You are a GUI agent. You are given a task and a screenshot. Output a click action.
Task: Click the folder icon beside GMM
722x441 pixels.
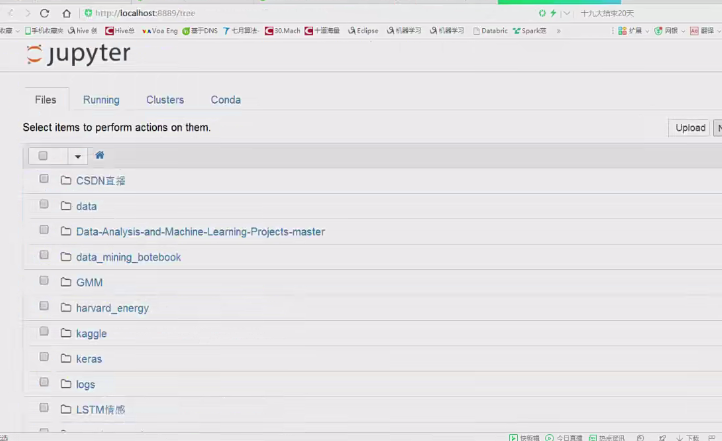[x=66, y=282]
